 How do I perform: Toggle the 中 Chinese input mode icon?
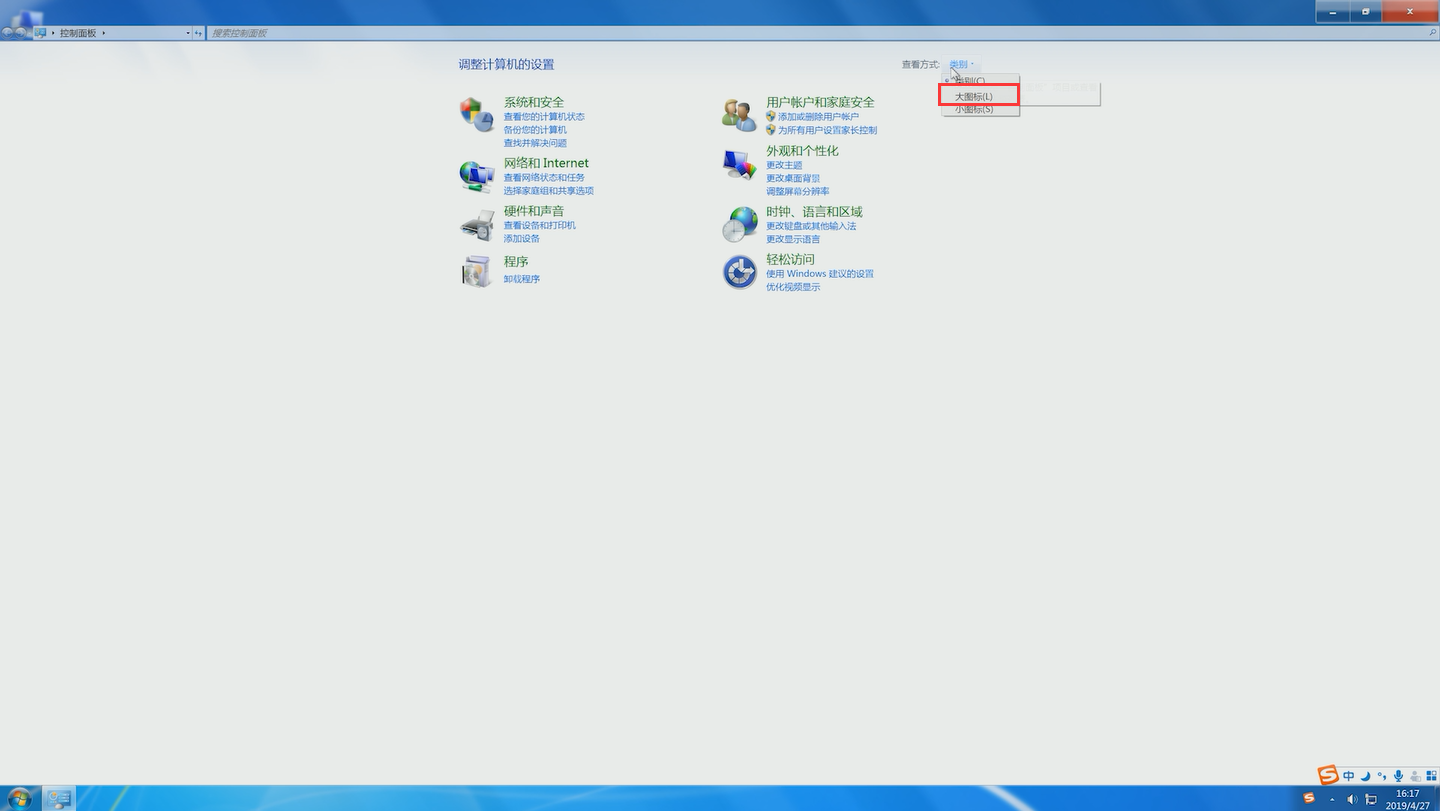tap(1349, 776)
